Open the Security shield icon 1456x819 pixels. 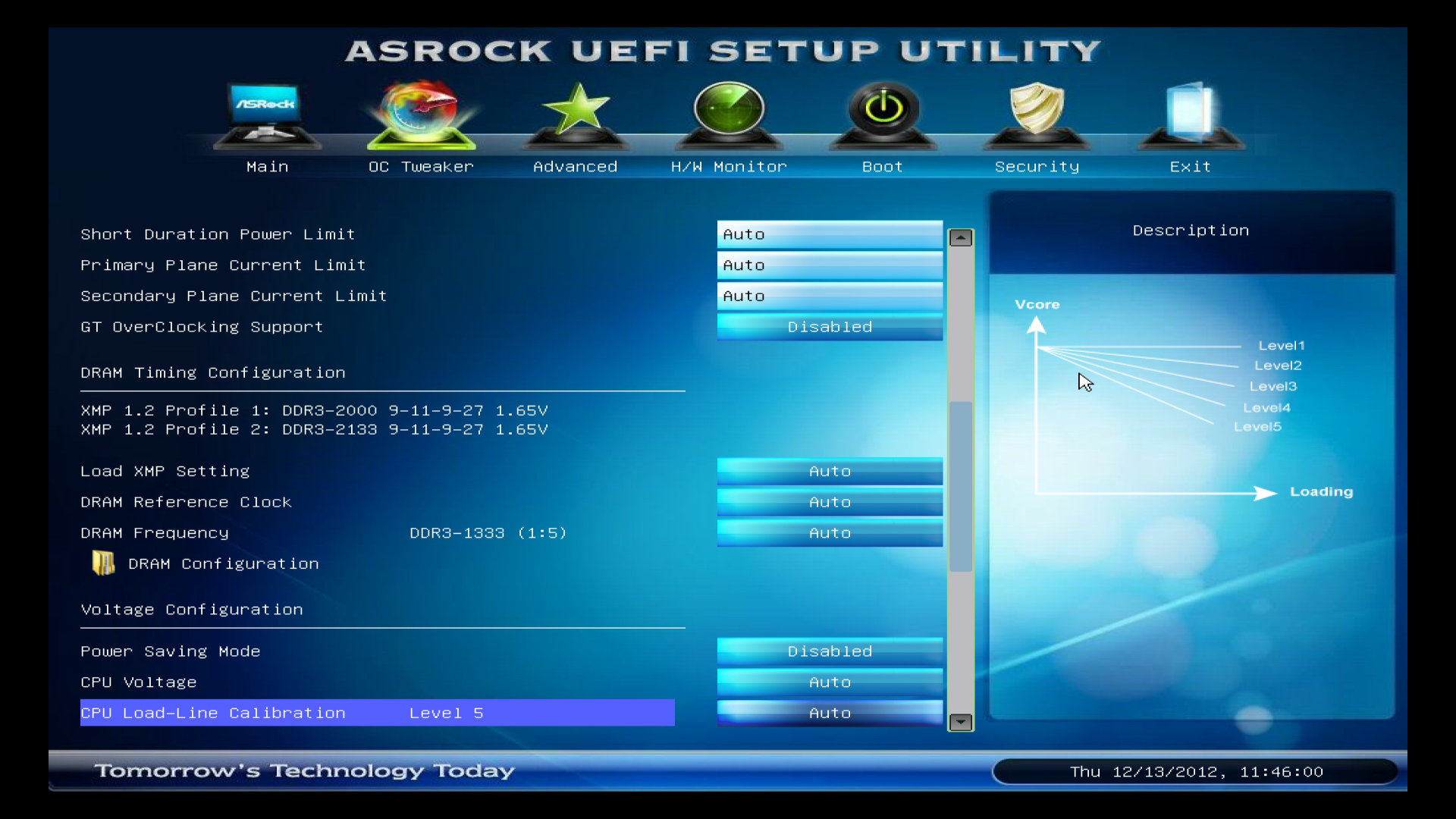click(x=1037, y=114)
